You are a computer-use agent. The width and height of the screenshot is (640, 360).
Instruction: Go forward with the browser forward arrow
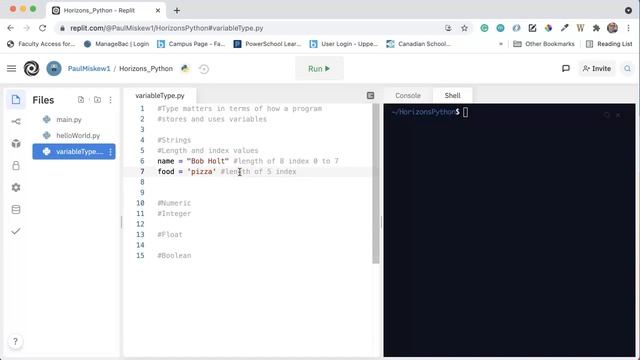[27, 28]
